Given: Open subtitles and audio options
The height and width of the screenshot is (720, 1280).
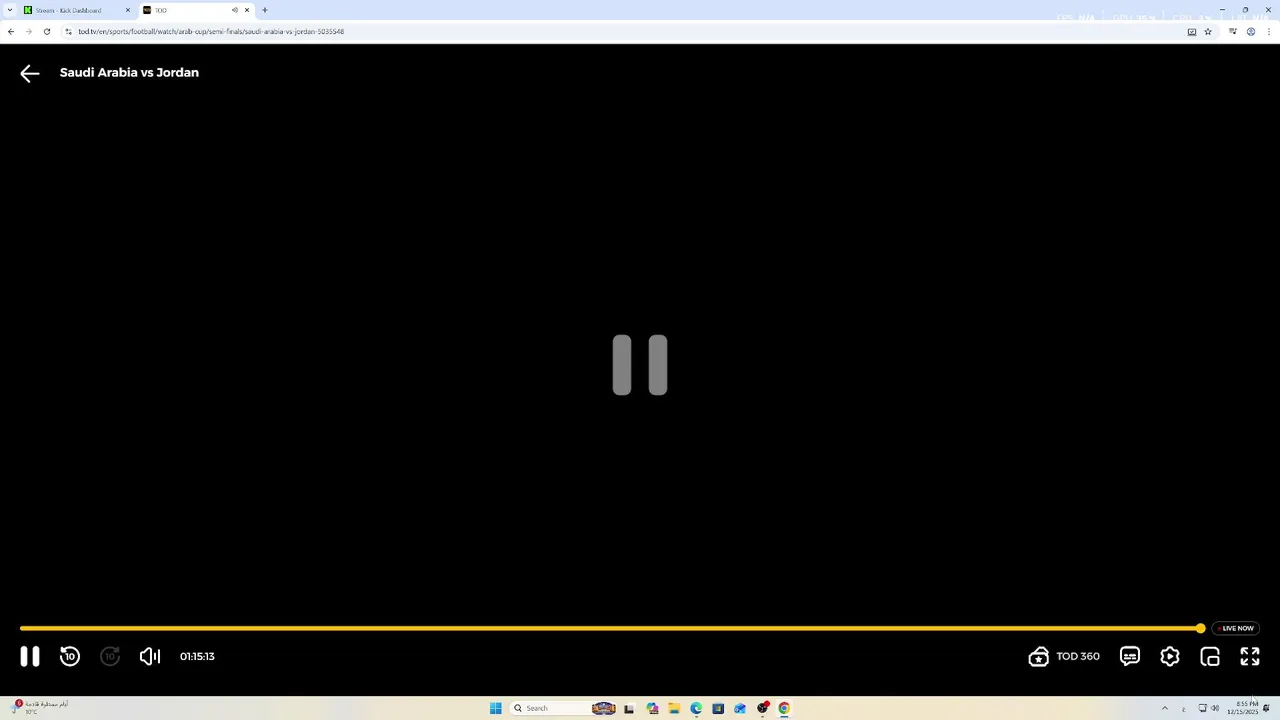Looking at the screenshot, I should (1130, 656).
